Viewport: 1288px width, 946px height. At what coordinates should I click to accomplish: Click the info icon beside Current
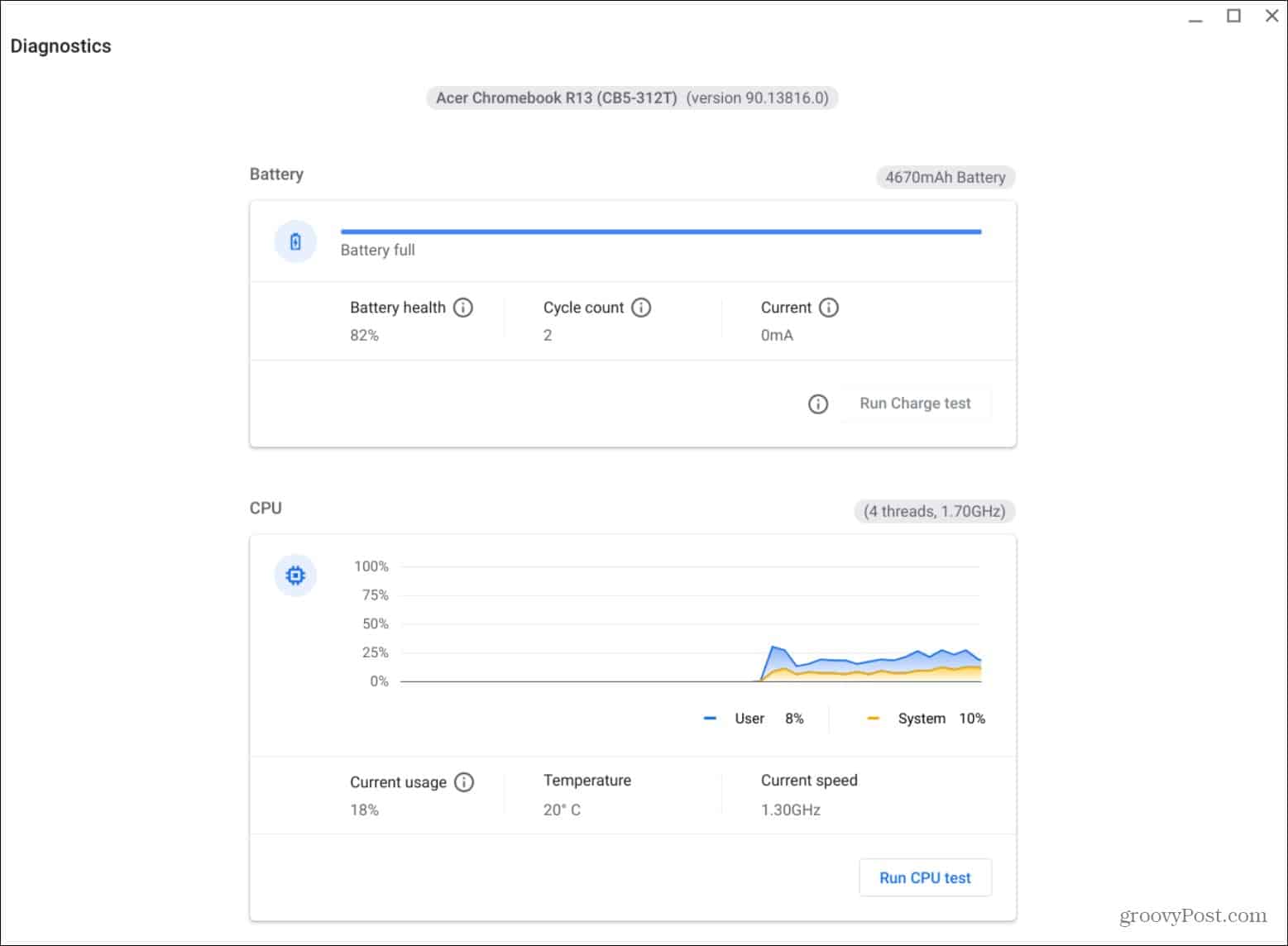[x=828, y=308]
